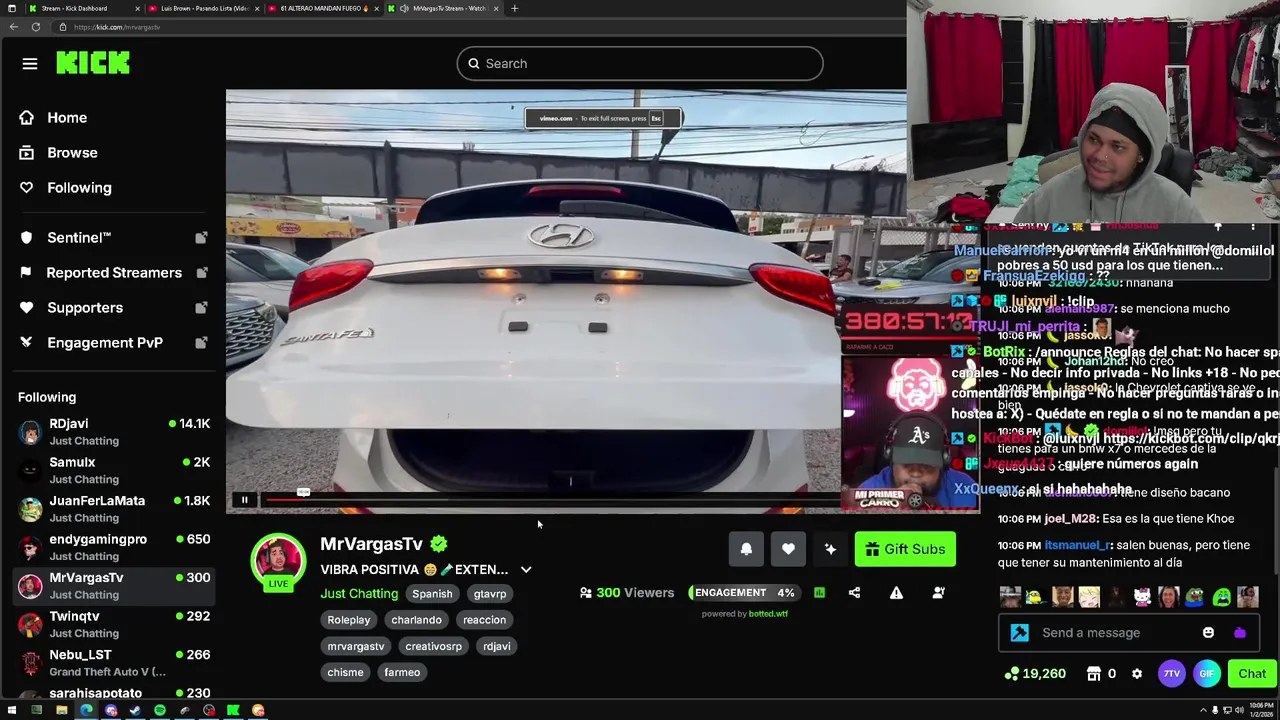Open Twinqtv's channel in the Following list
The height and width of the screenshot is (720, 1280).
113,624
